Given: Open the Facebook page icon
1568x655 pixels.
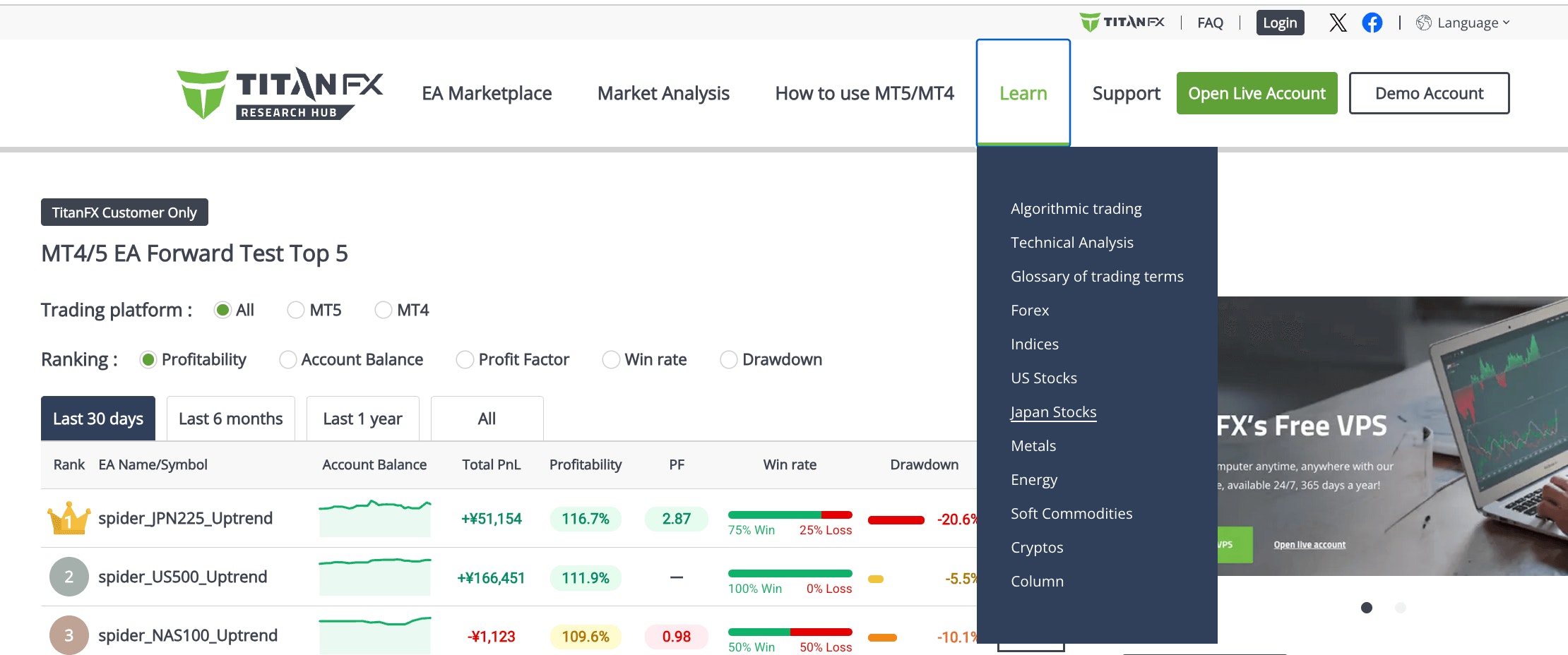Looking at the screenshot, I should tap(1372, 23).
